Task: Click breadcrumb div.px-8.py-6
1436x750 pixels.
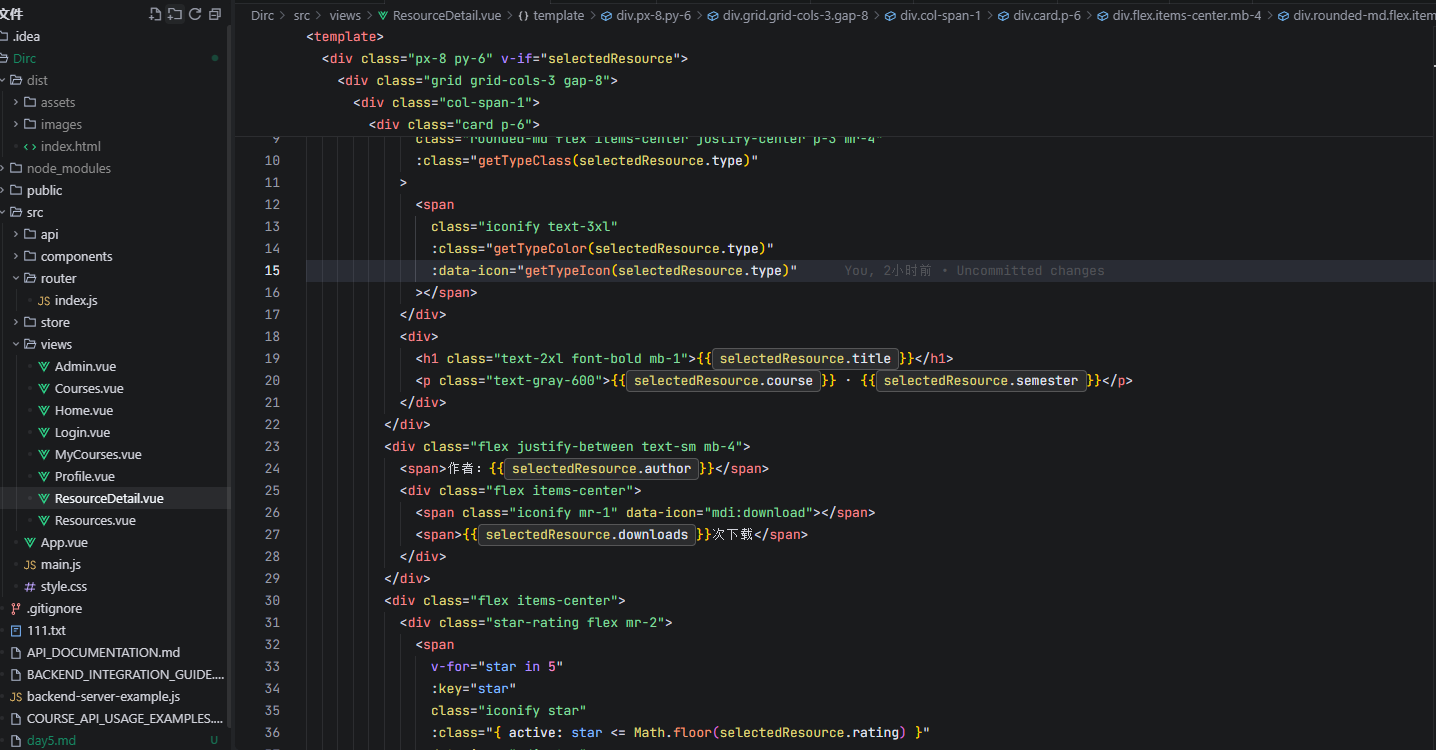Action: coord(654,16)
